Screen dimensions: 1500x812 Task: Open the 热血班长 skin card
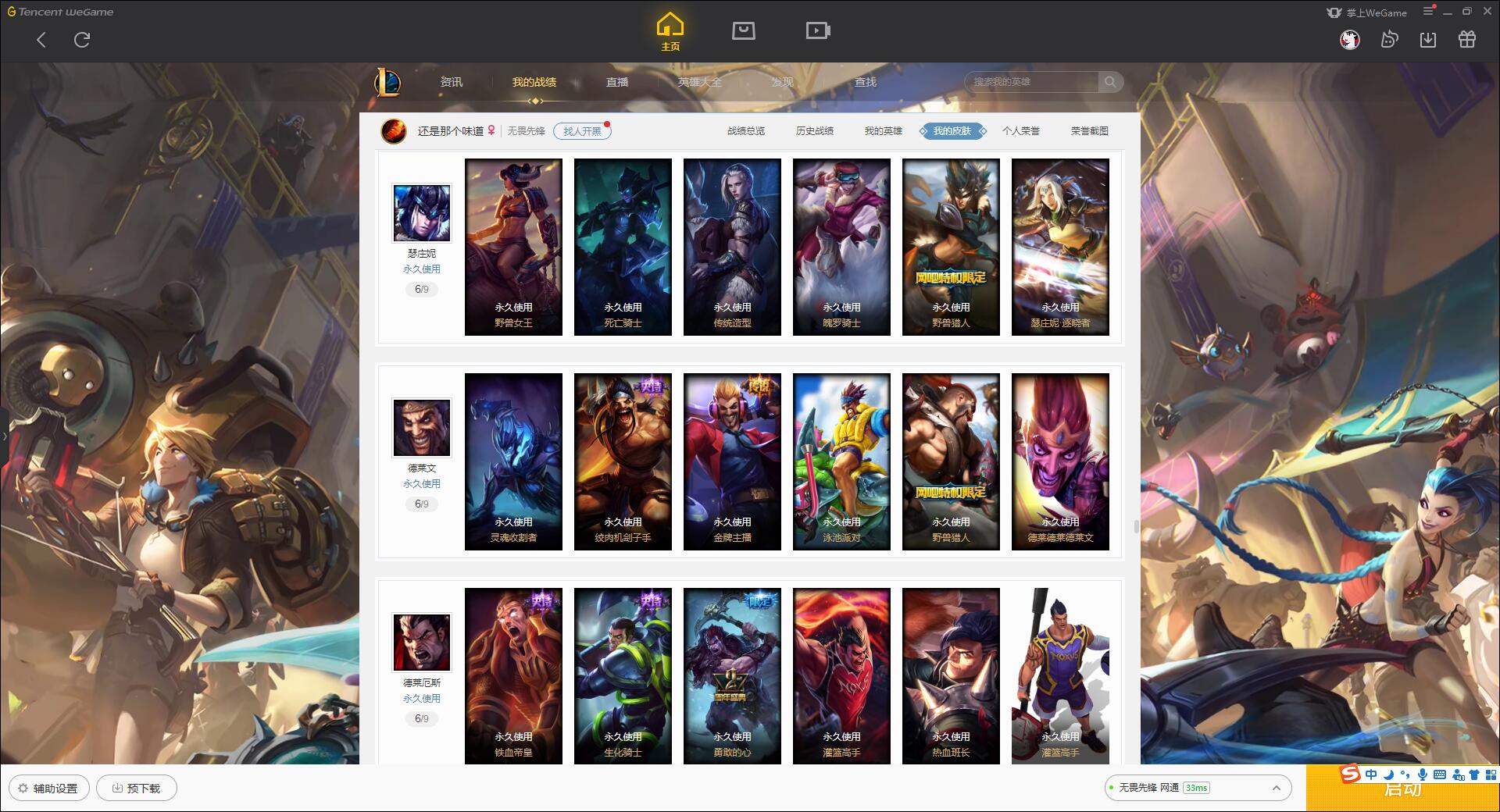[951, 675]
